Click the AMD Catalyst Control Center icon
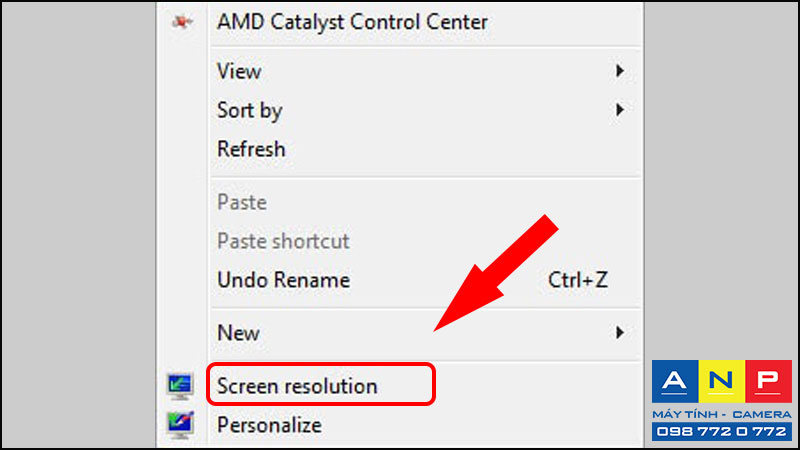 coord(182,22)
